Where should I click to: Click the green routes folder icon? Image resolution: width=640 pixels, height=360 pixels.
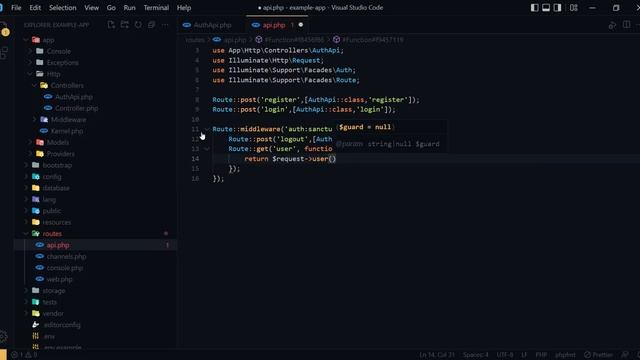pyautogui.click(x=36, y=233)
